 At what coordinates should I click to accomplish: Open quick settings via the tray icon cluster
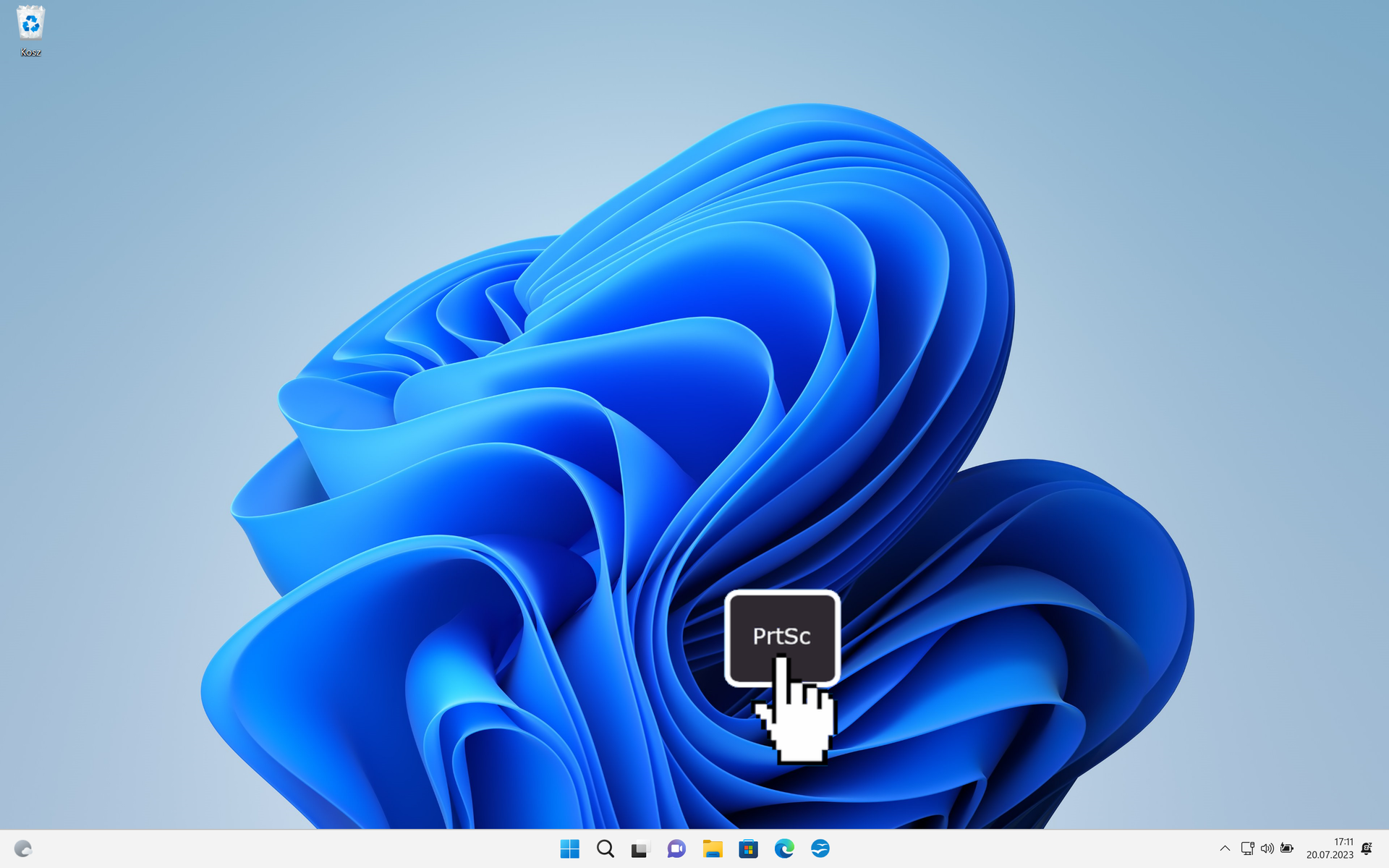point(1267,848)
